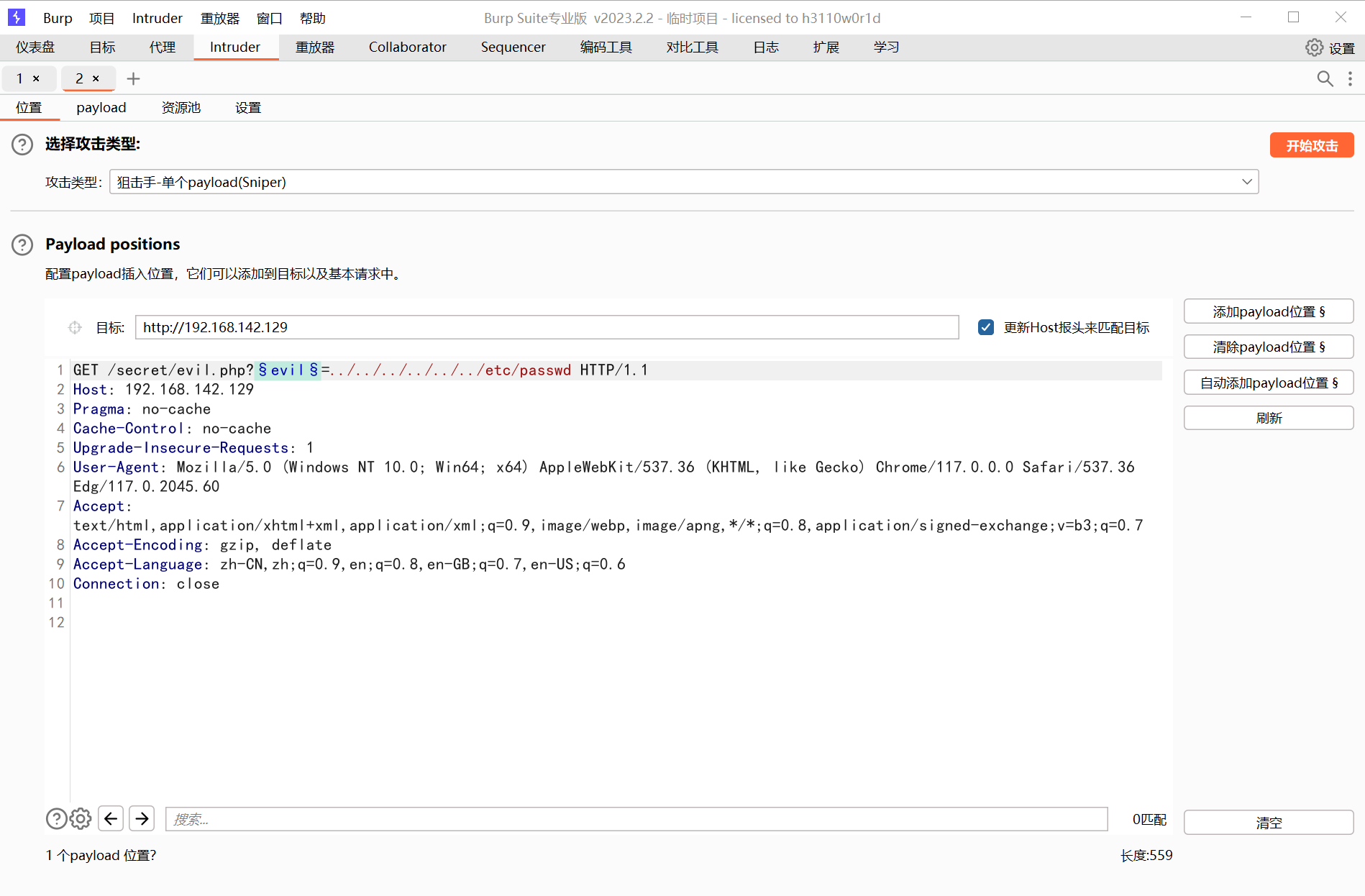The image size is (1365, 896).
Task: Open editor search settings gear
Action: point(81,818)
